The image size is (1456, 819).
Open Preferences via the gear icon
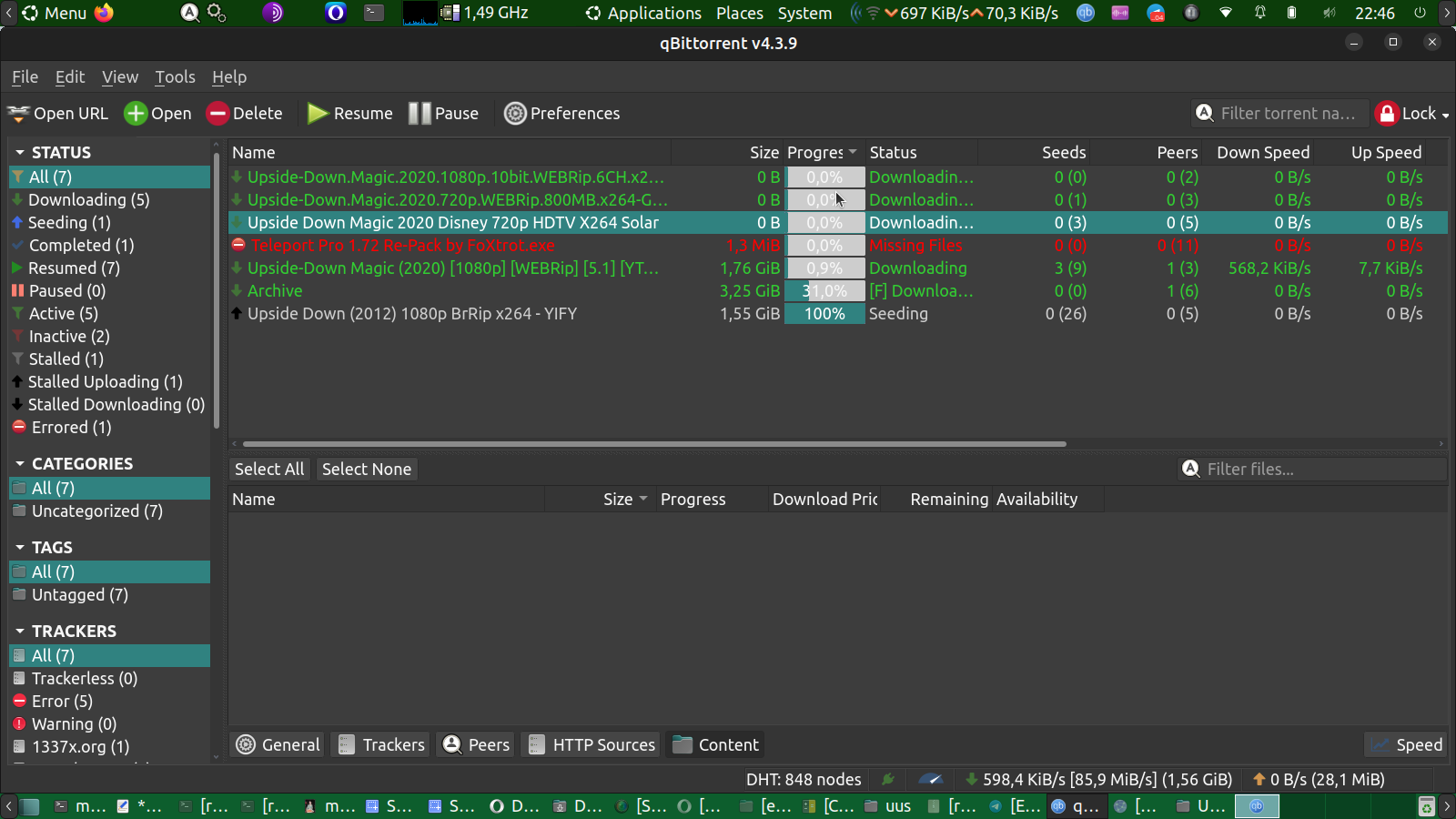tap(515, 114)
